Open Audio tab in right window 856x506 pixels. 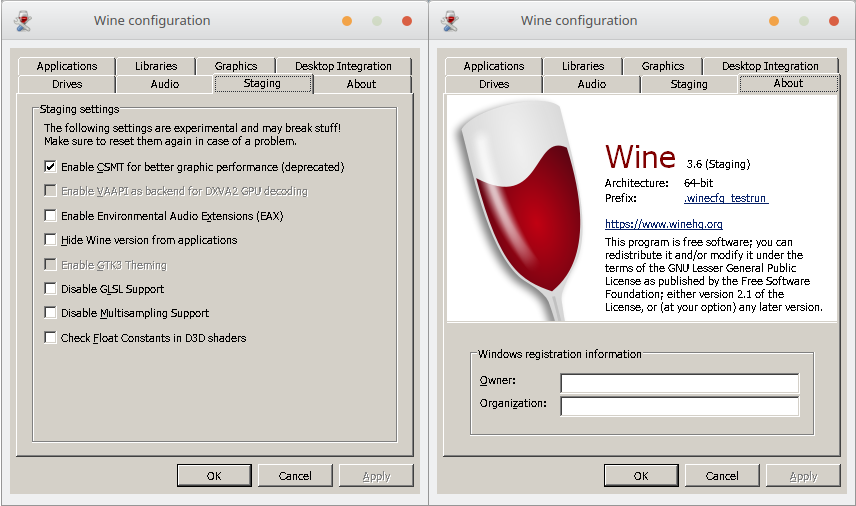[x=591, y=84]
